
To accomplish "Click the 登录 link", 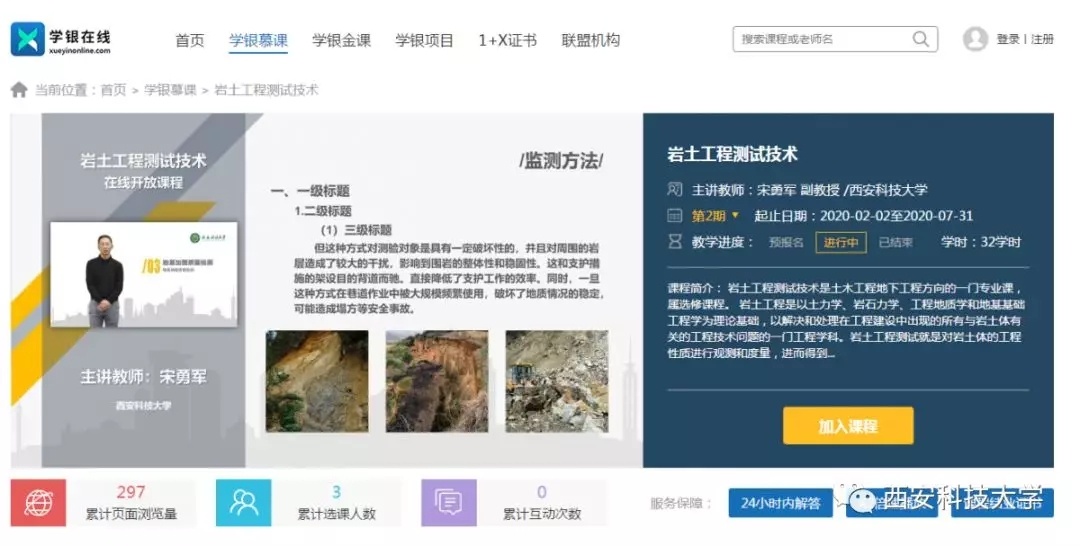I will [1008, 39].
